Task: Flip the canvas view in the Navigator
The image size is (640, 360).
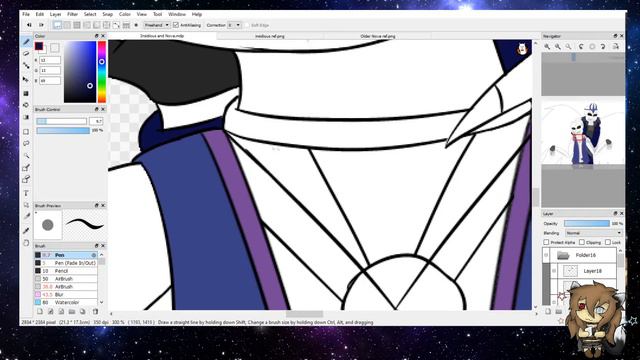Action: click(x=616, y=47)
